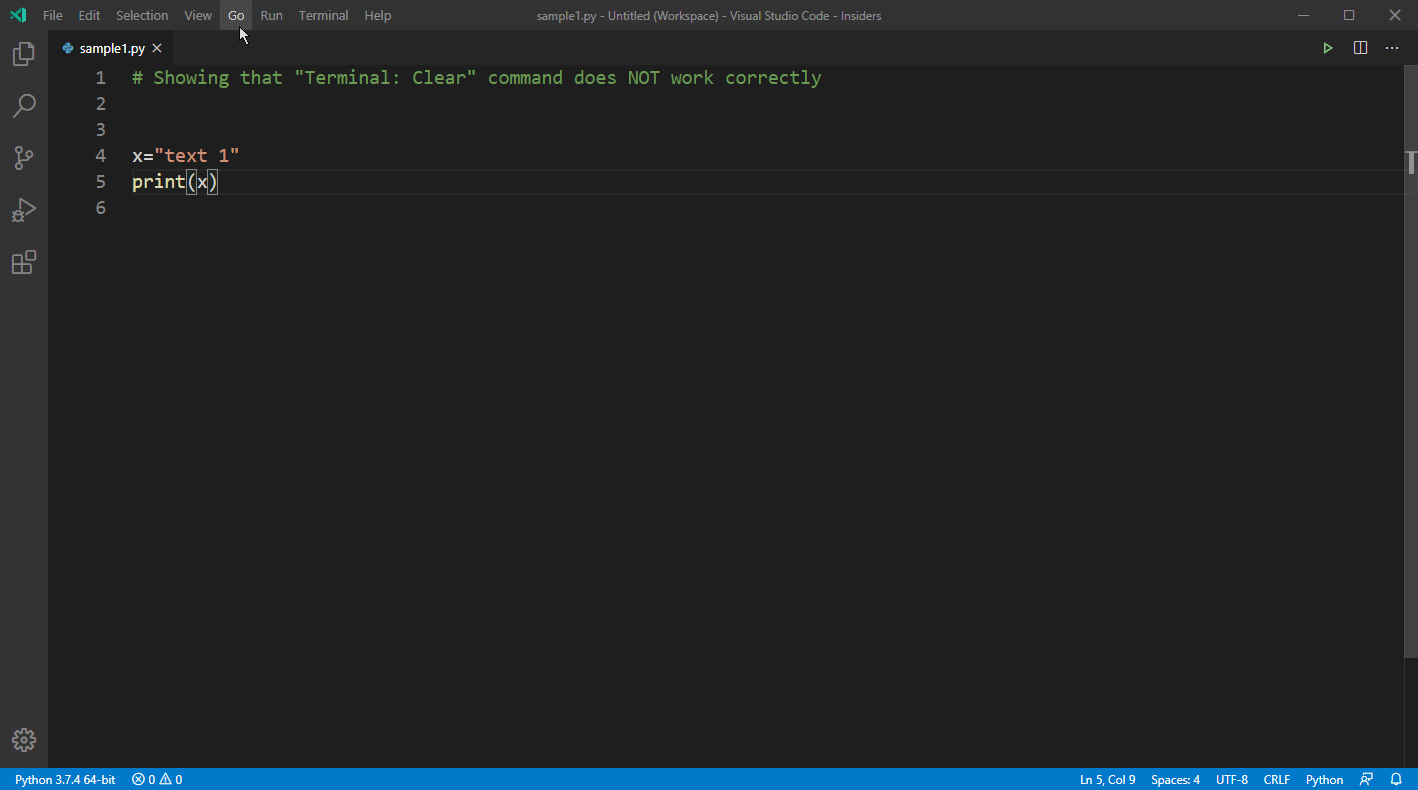
Task: Select the sample1.py editor tab
Action: click(x=111, y=48)
